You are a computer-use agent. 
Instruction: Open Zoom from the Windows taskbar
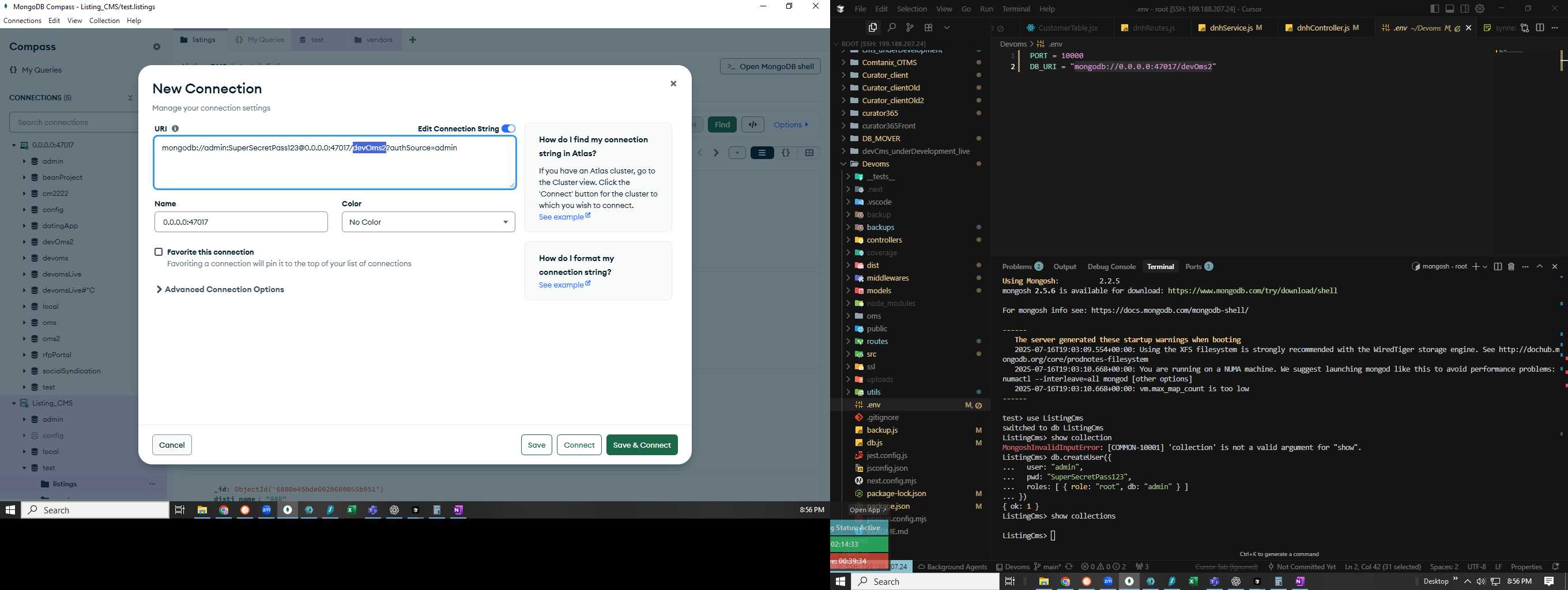coord(266,510)
